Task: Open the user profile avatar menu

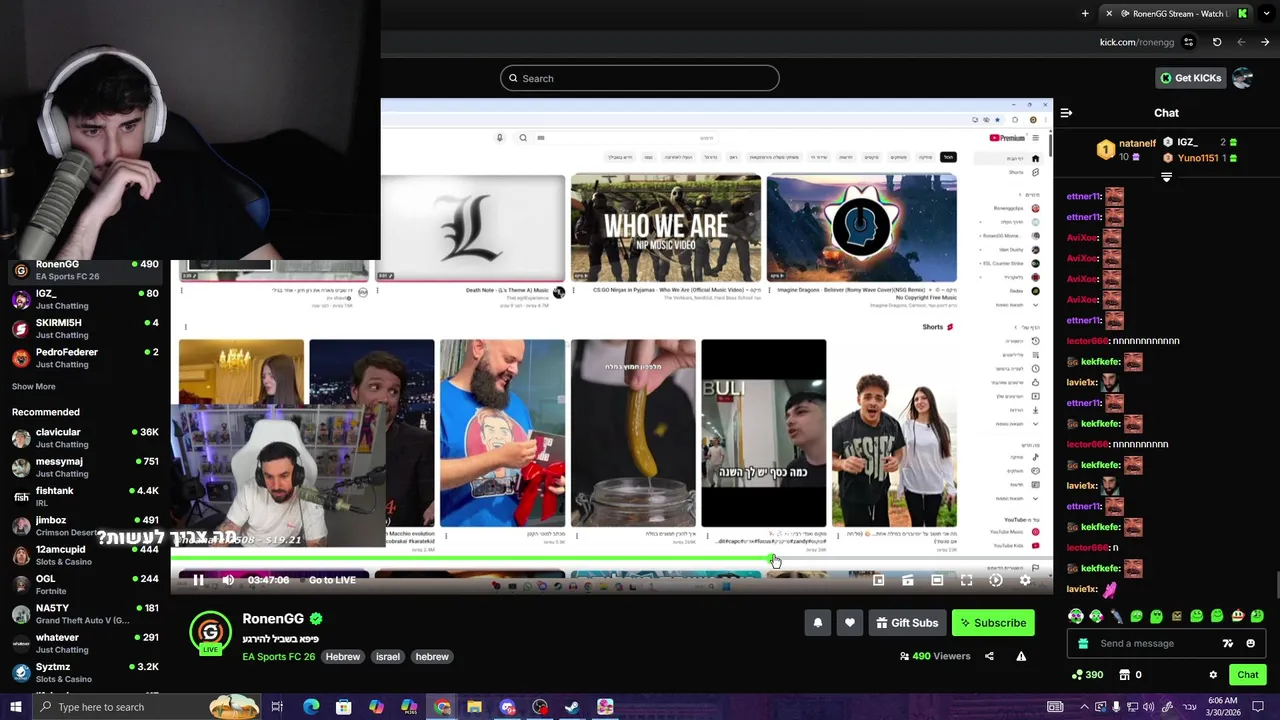Action: coord(1242,78)
